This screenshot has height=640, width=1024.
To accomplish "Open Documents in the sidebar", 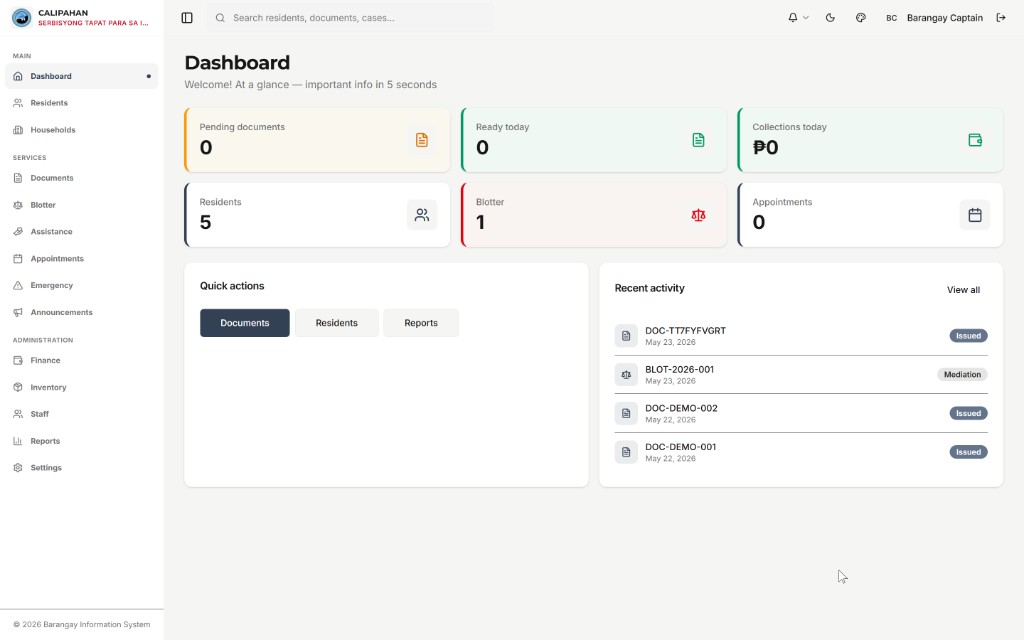I will click(x=82, y=178).
